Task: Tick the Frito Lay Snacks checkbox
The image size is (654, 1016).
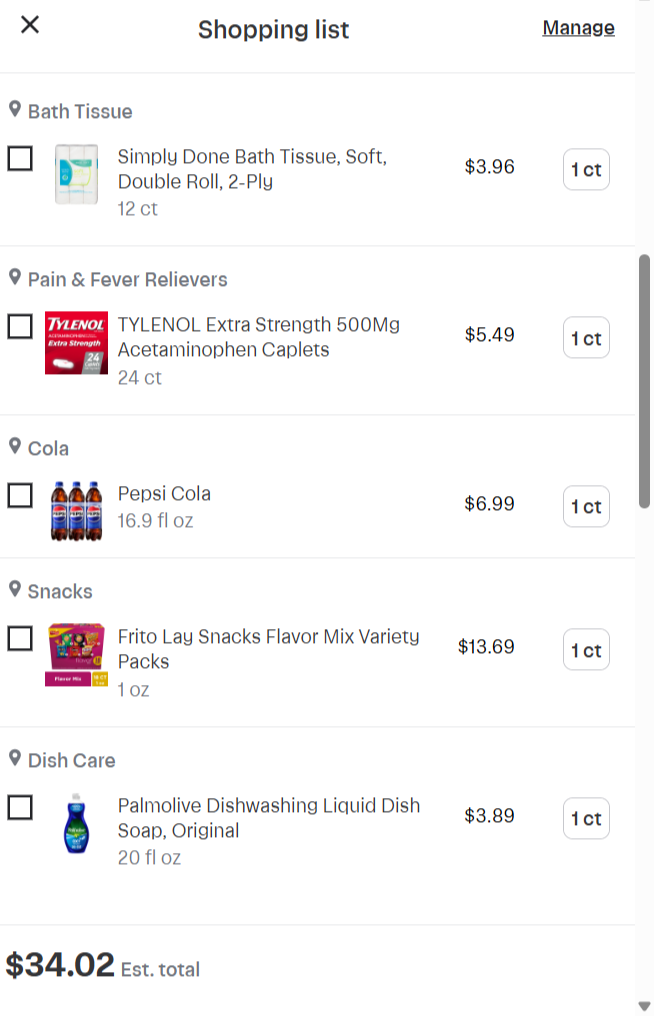Action: coord(20,638)
